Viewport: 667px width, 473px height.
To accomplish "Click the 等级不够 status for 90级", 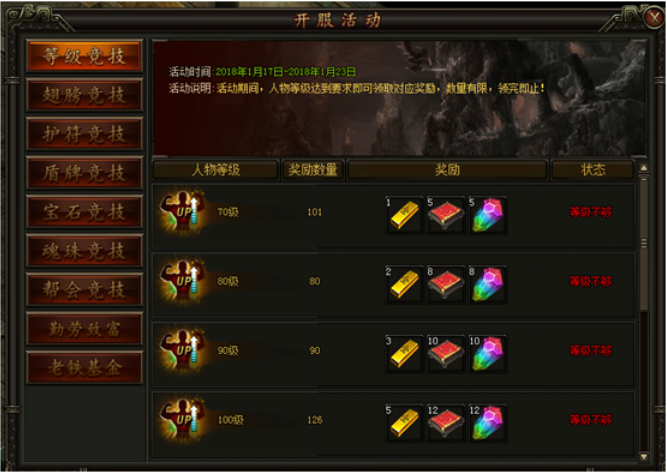I will (590, 350).
